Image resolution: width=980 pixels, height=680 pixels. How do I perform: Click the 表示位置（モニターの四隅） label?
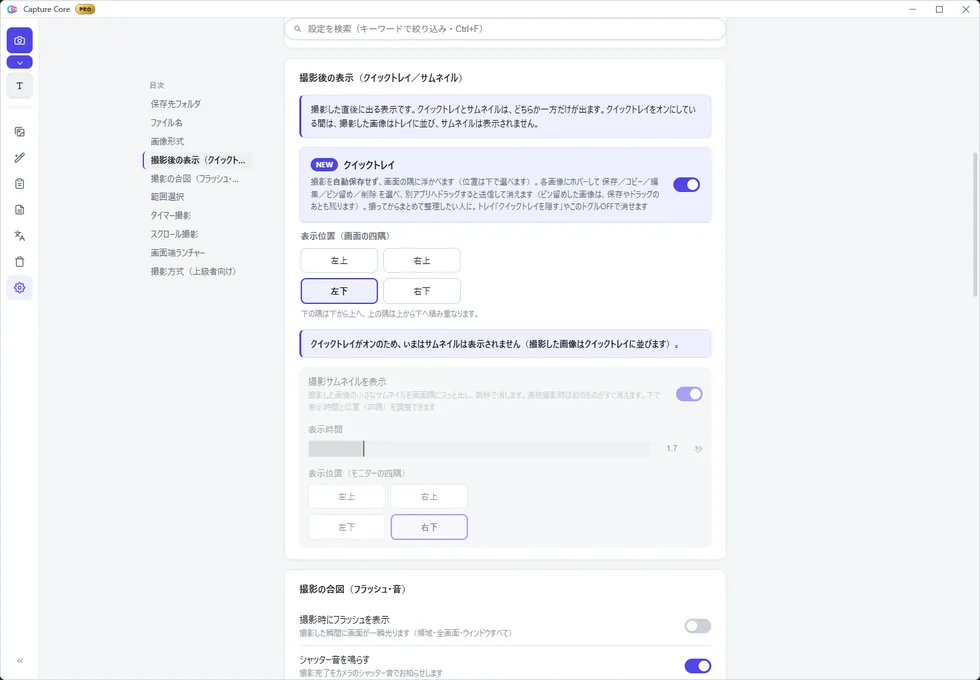click(356, 474)
